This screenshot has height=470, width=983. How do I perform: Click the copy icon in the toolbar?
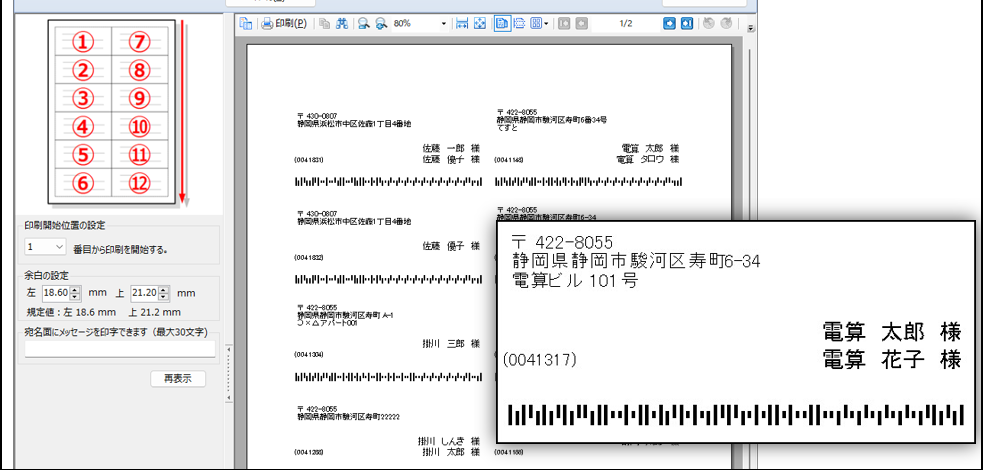point(325,23)
